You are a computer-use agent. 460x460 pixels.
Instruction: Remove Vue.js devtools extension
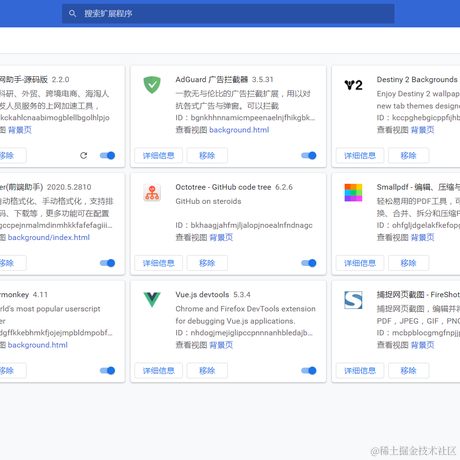pos(207,370)
